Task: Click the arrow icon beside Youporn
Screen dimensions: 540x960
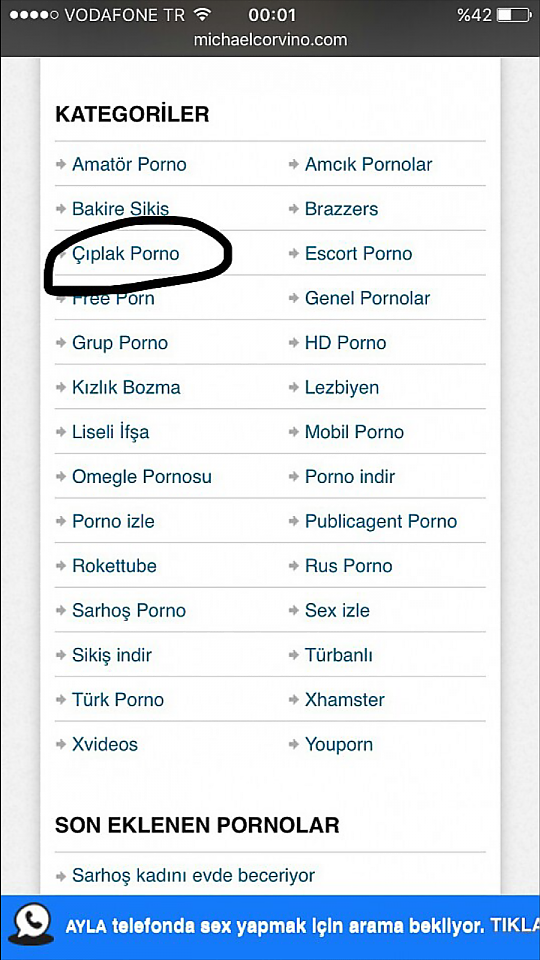Action: 294,745
